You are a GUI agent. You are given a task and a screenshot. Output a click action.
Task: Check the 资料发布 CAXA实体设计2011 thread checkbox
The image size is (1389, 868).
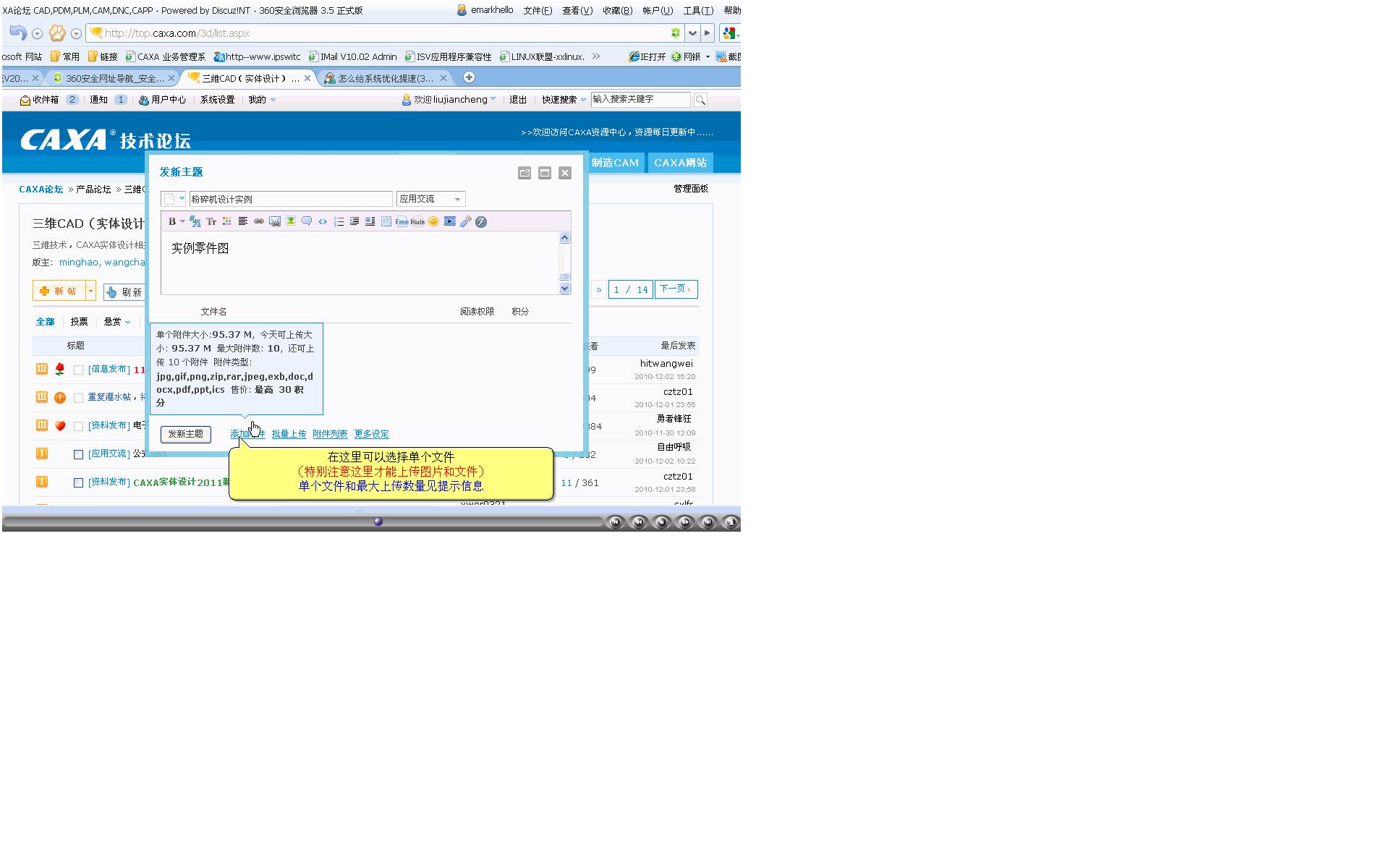pos(78,482)
